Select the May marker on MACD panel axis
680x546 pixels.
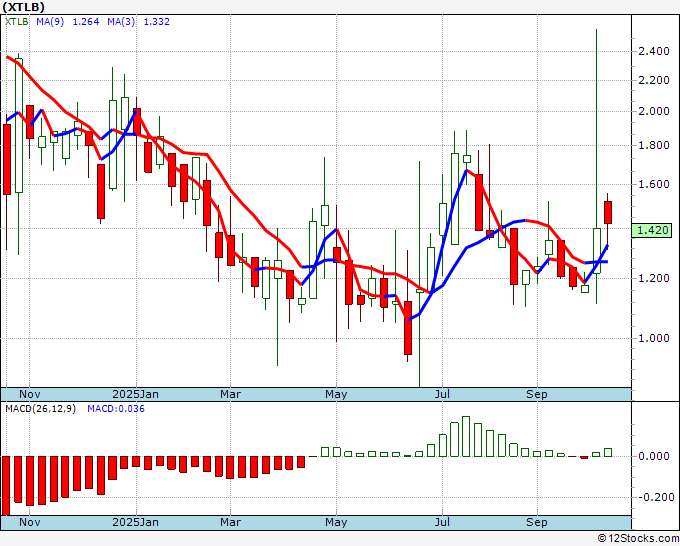coord(336,522)
